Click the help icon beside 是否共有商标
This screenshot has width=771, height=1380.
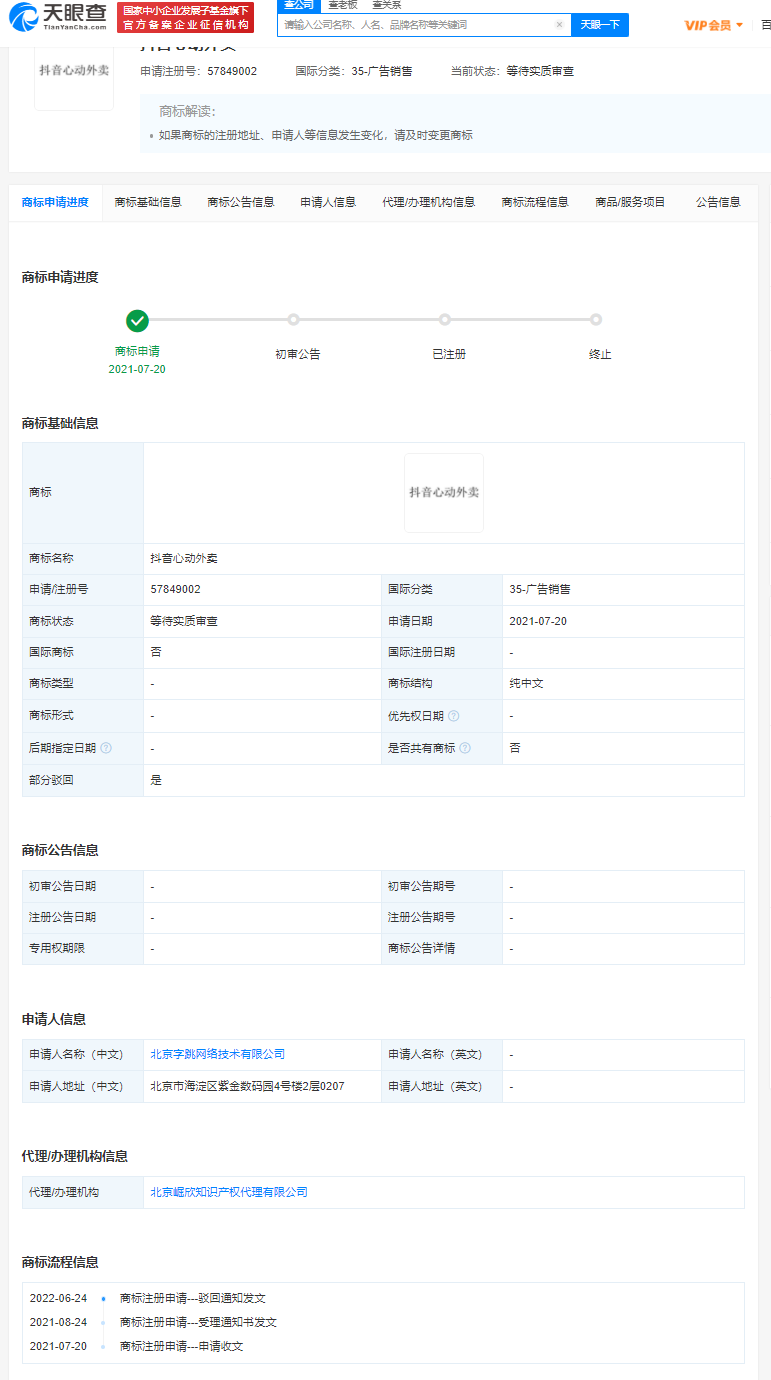click(x=465, y=748)
